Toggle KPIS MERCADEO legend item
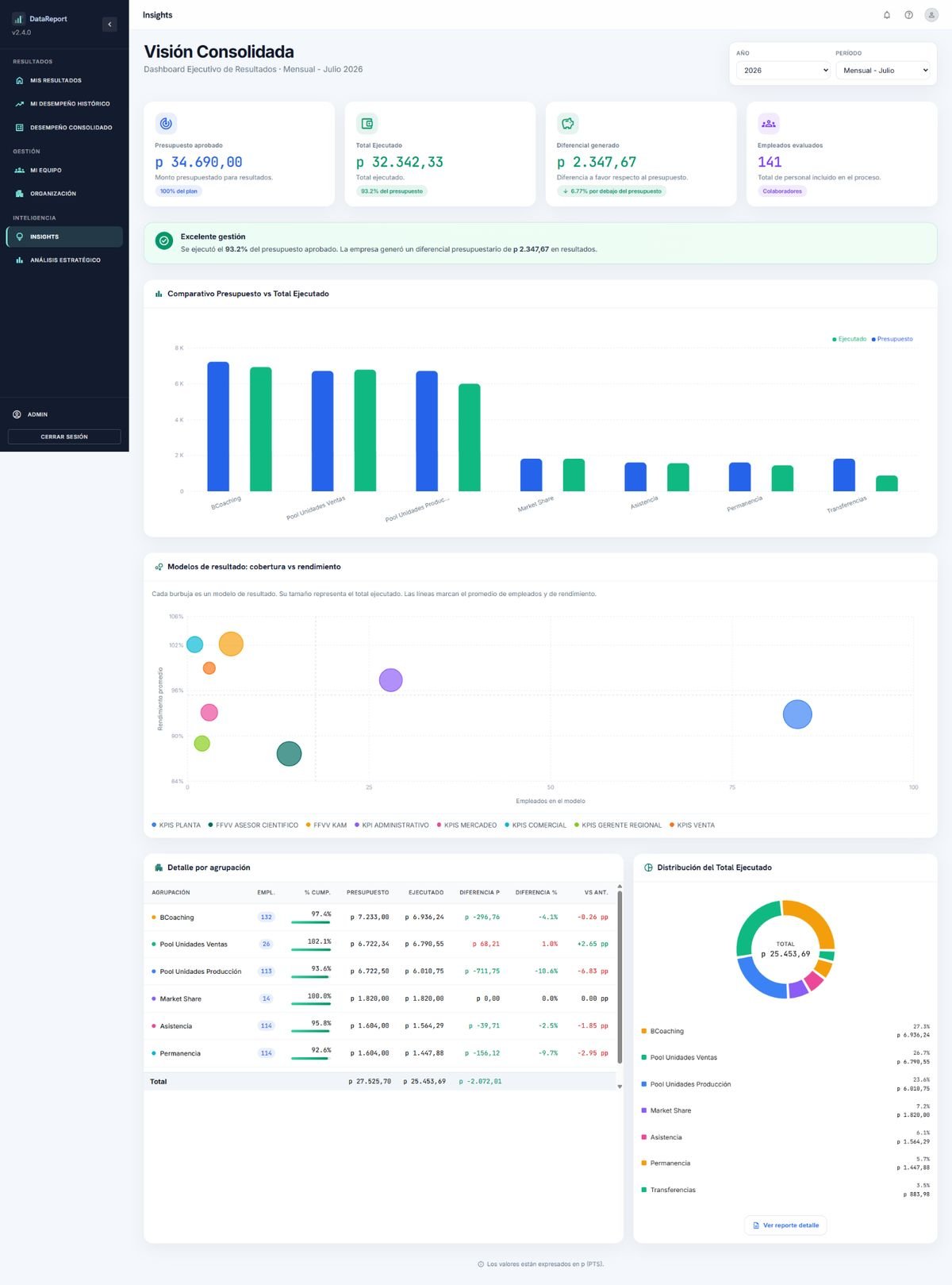The height and width of the screenshot is (1285, 952). [466, 825]
